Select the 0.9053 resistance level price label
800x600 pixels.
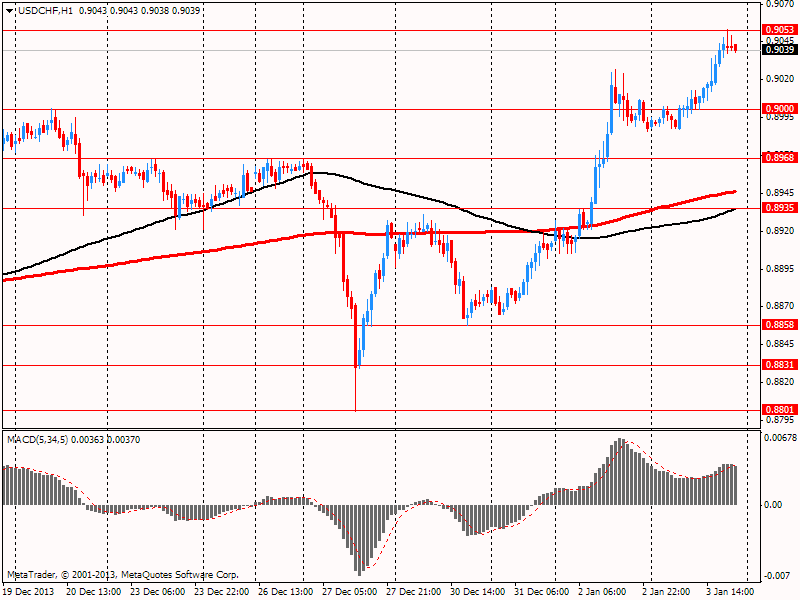coord(780,30)
